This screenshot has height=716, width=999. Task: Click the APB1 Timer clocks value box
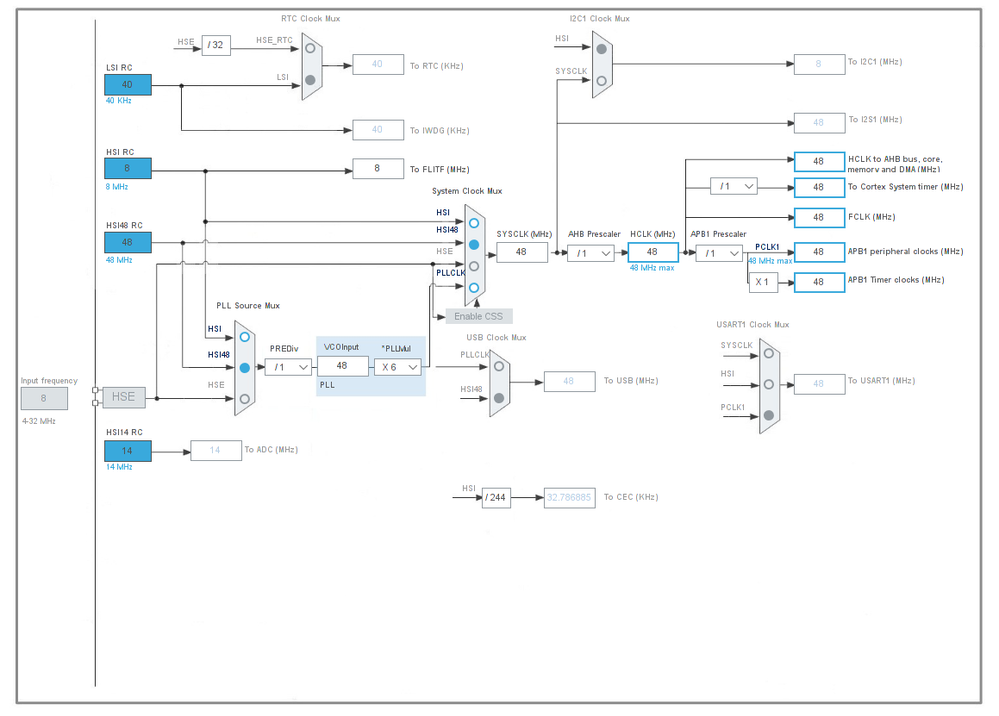[819, 282]
